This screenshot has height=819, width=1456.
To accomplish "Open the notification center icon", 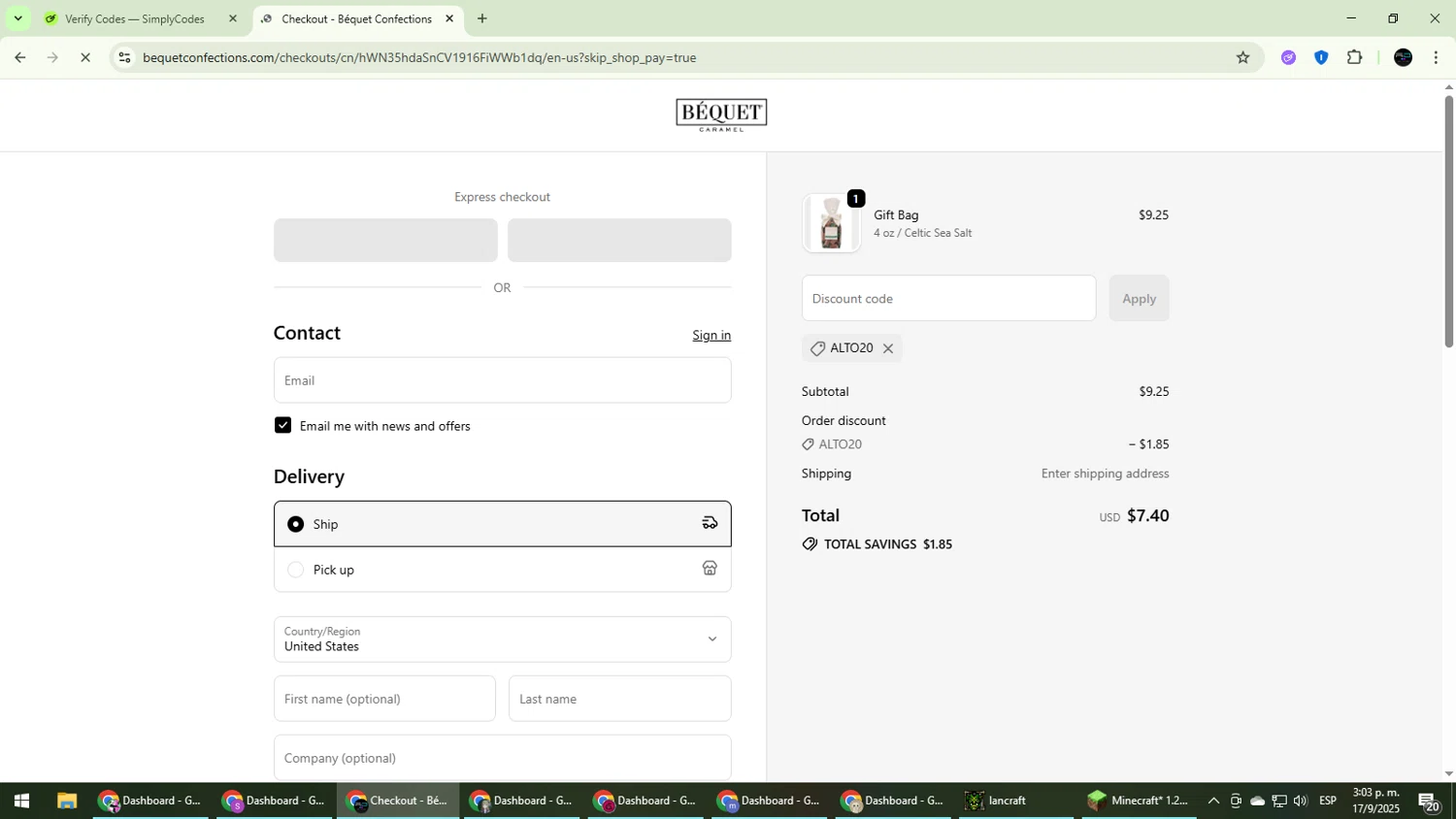I will (1429, 802).
